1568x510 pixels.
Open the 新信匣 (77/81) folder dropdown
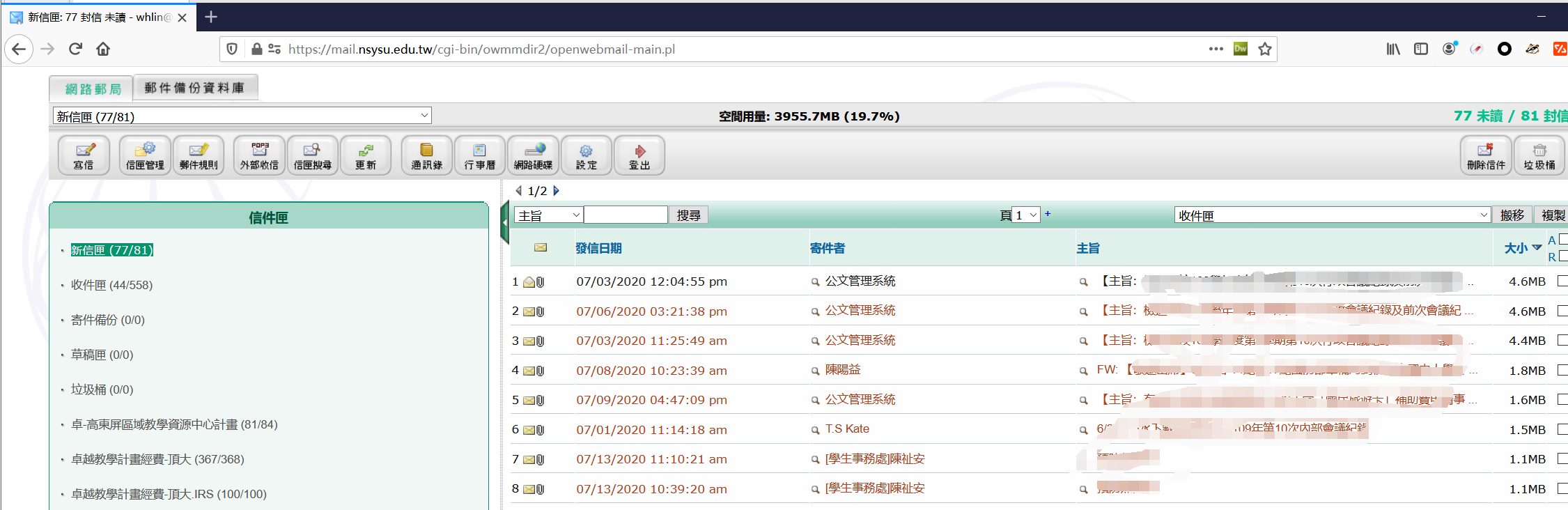click(242, 116)
